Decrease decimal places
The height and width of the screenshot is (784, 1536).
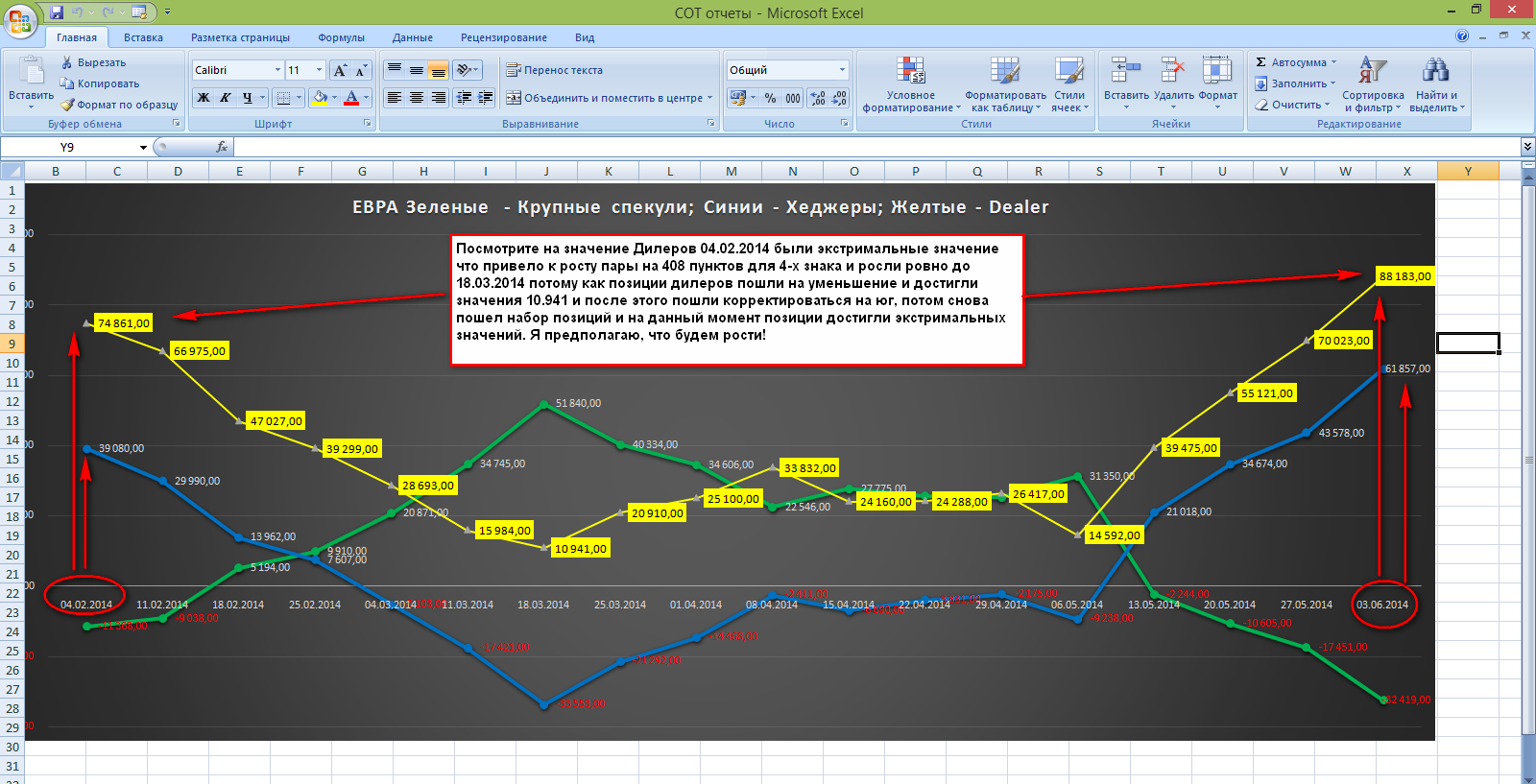[x=839, y=98]
